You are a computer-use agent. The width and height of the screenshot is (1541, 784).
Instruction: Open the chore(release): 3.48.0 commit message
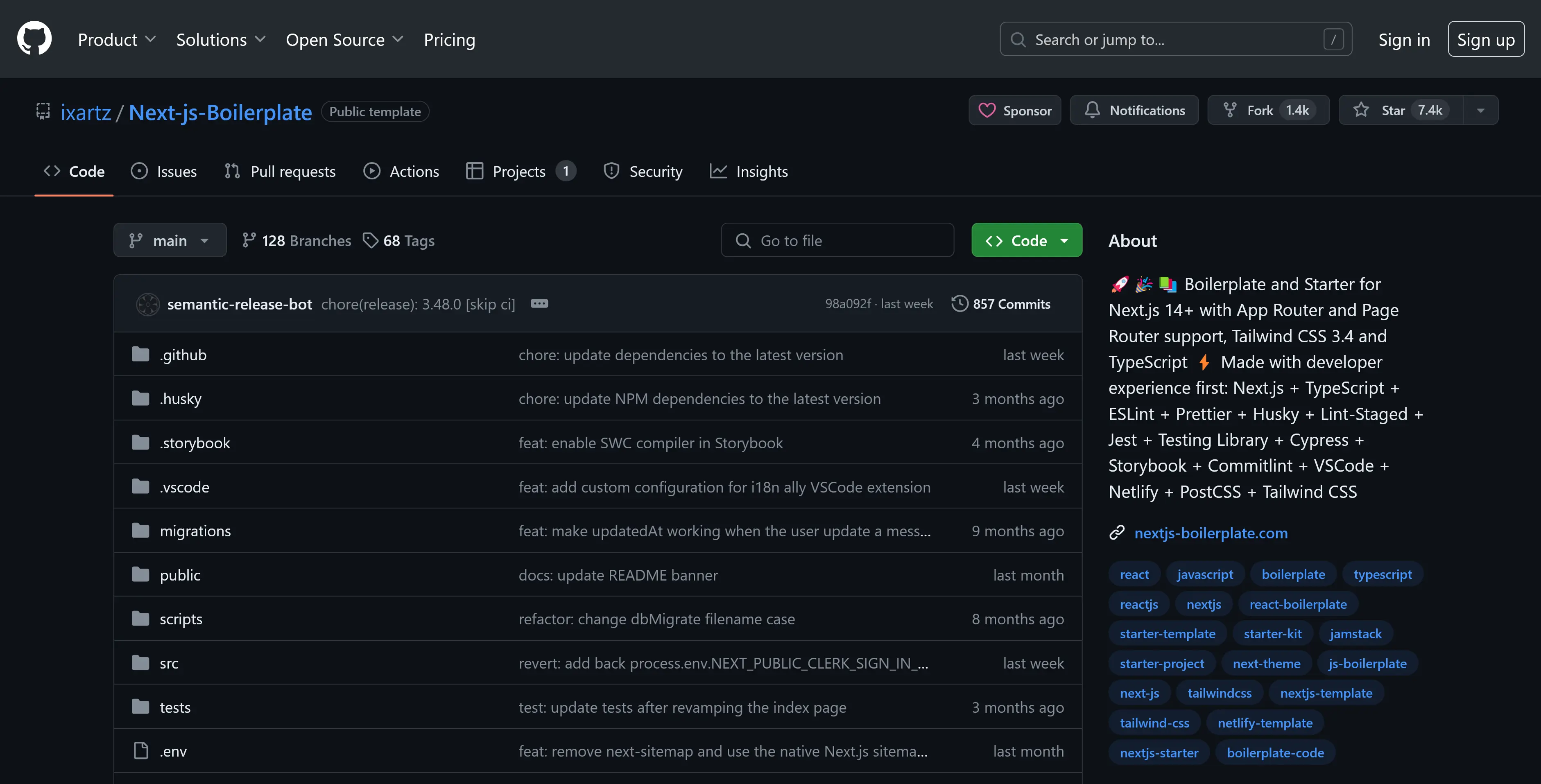pos(418,304)
